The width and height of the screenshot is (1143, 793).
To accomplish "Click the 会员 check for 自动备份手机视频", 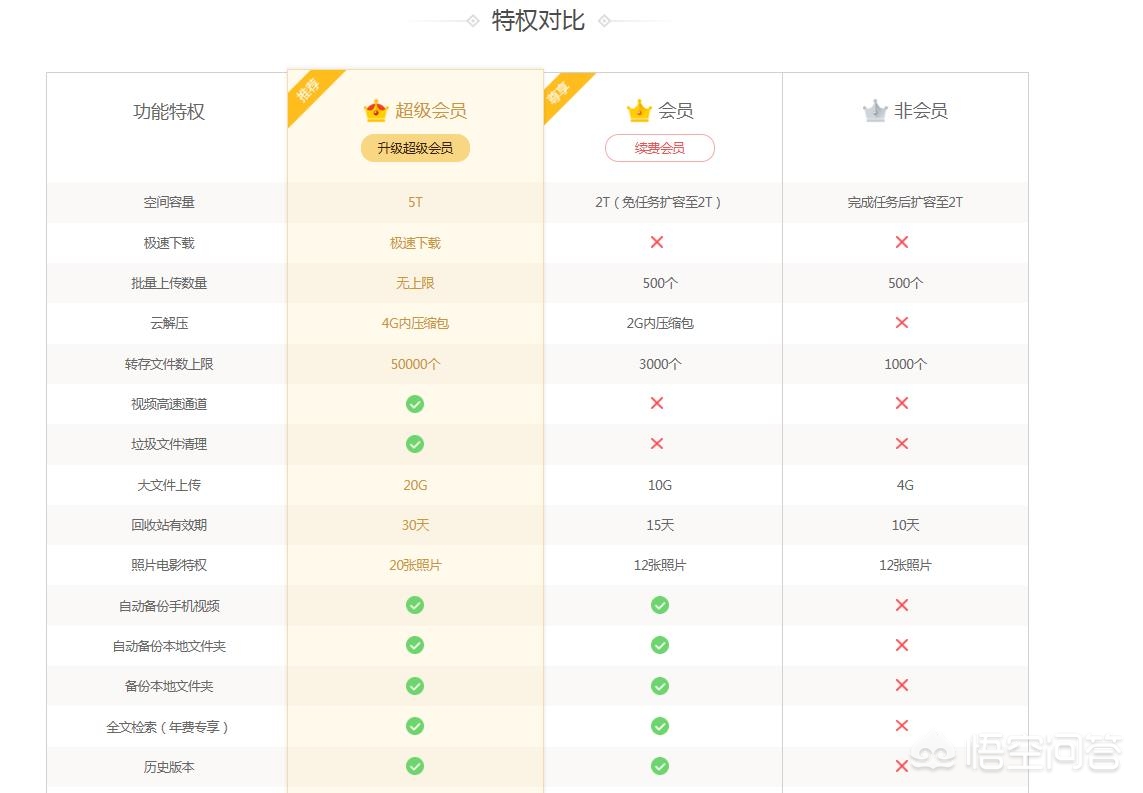I will [660, 605].
